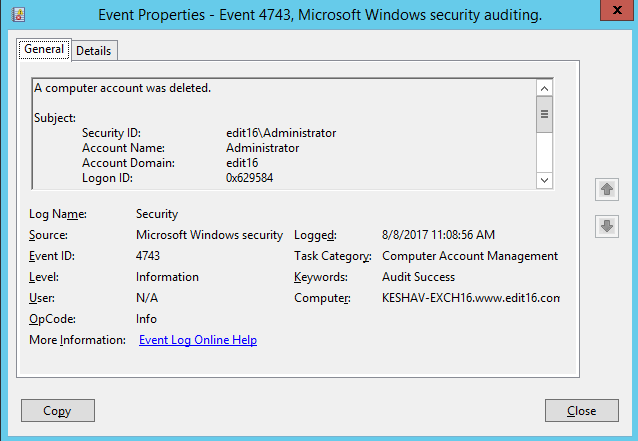This screenshot has height=441, width=638.
Task: Select Security ID value edit16\Administrator
Action: [x=281, y=133]
